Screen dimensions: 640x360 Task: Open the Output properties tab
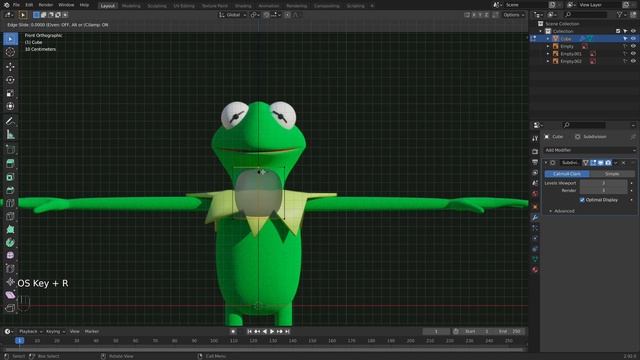click(x=535, y=162)
